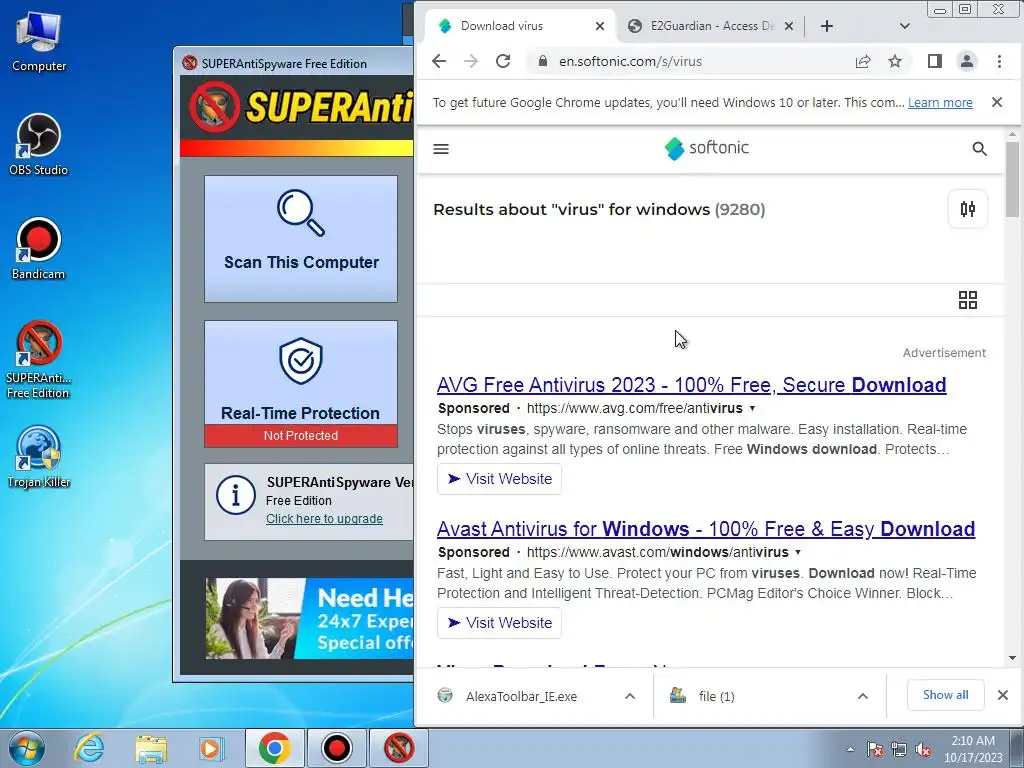Open the OBS Studio desktop shortcut
This screenshot has height=768, width=1024.
(39, 144)
